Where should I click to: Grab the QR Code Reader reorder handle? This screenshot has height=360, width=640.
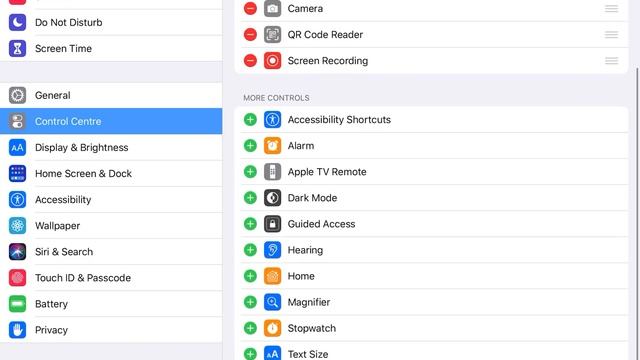point(611,34)
